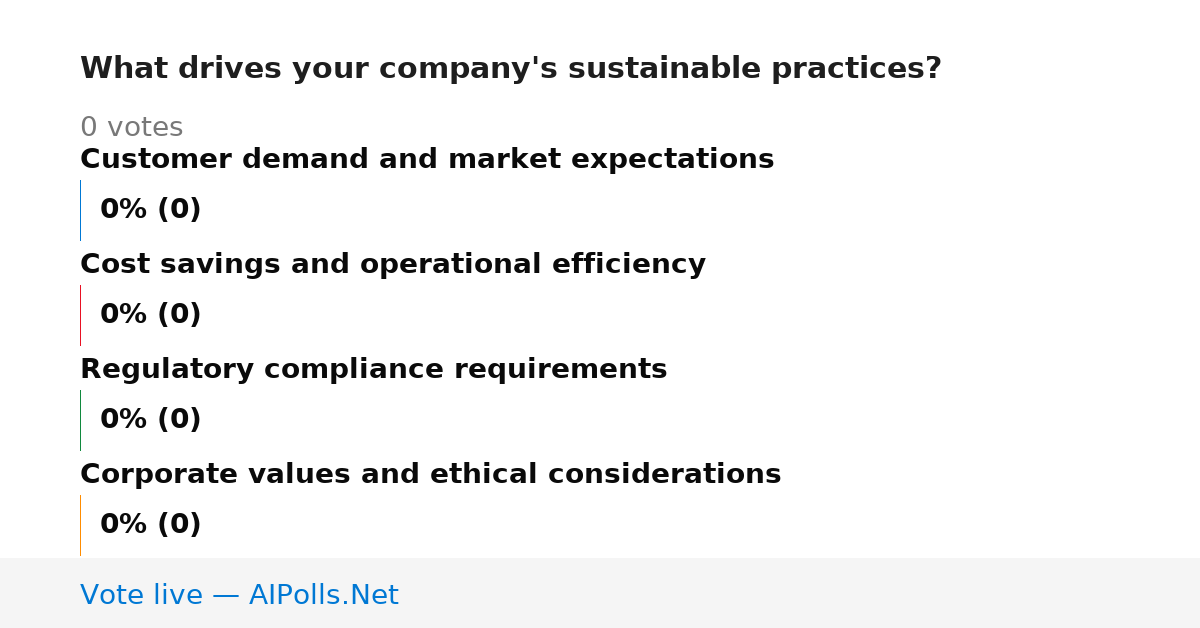
Task: Choose Customer demand and market expectations option
Action: 427,160
